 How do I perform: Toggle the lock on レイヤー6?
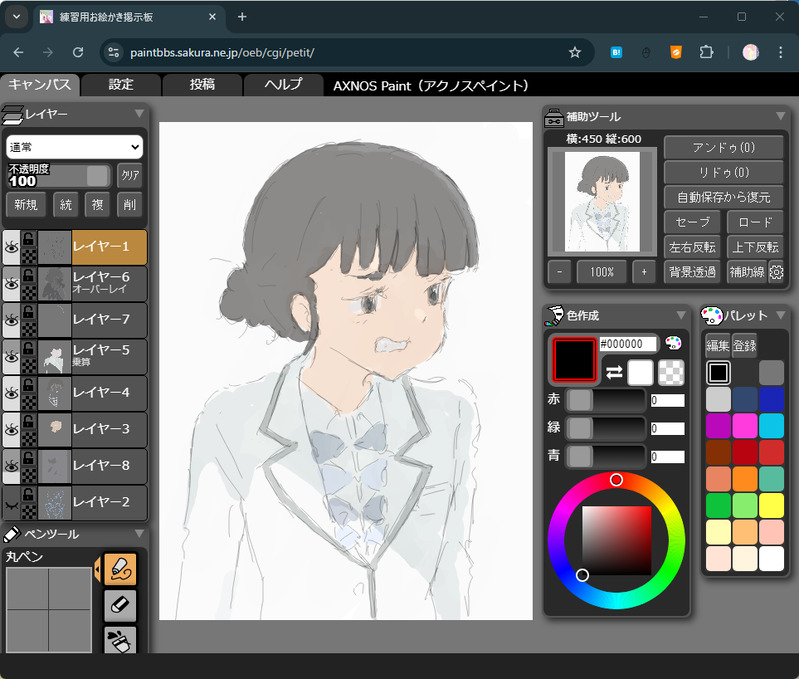[29, 276]
